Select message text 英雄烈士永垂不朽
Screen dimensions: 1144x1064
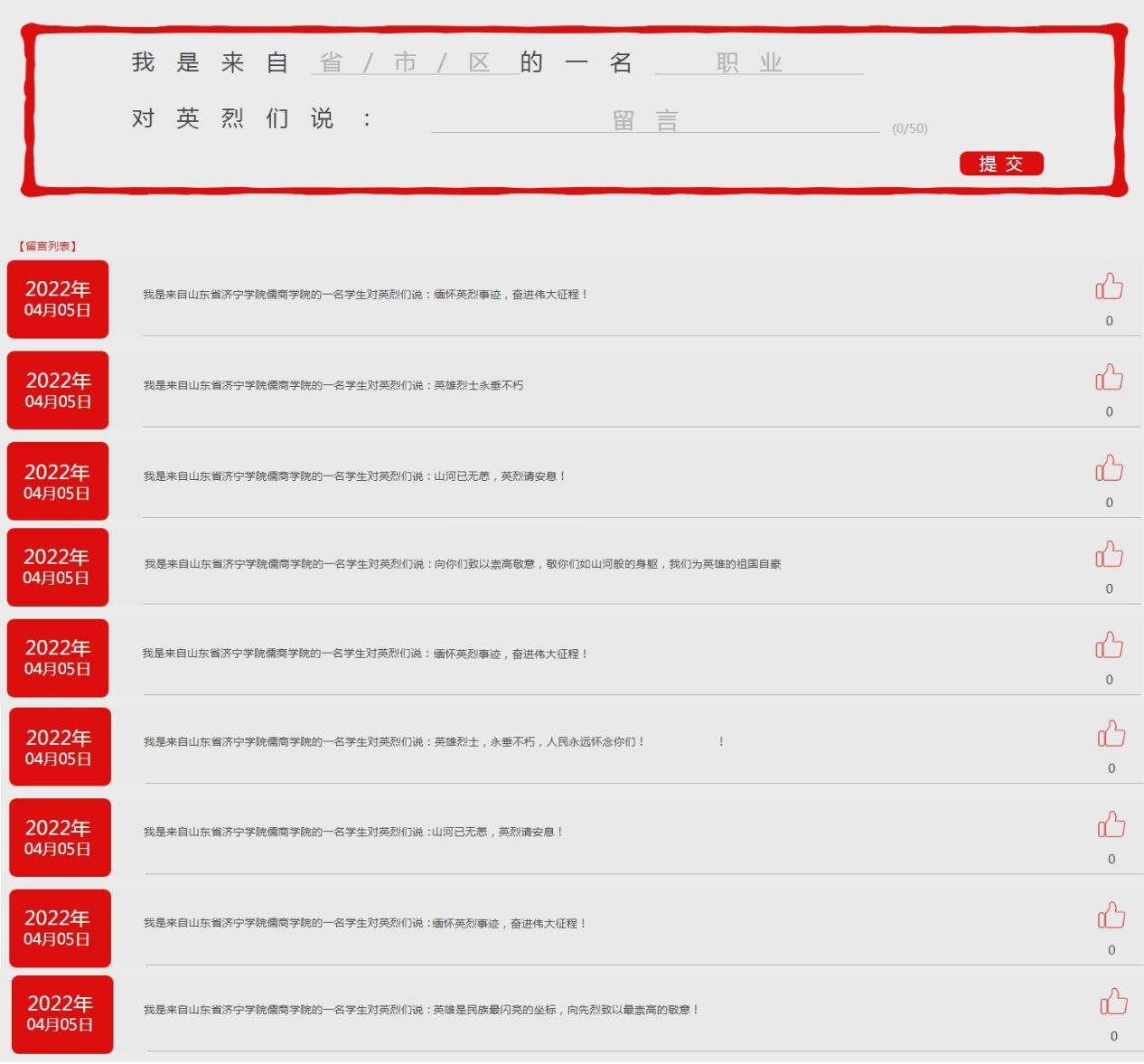click(x=478, y=385)
